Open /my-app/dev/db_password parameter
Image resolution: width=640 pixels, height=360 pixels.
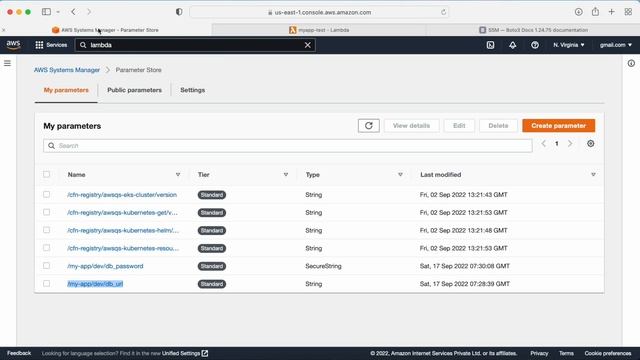pyautogui.click(x=105, y=266)
